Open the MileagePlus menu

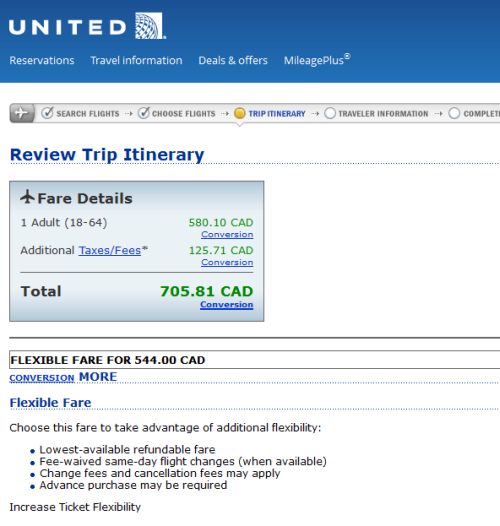(317, 60)
